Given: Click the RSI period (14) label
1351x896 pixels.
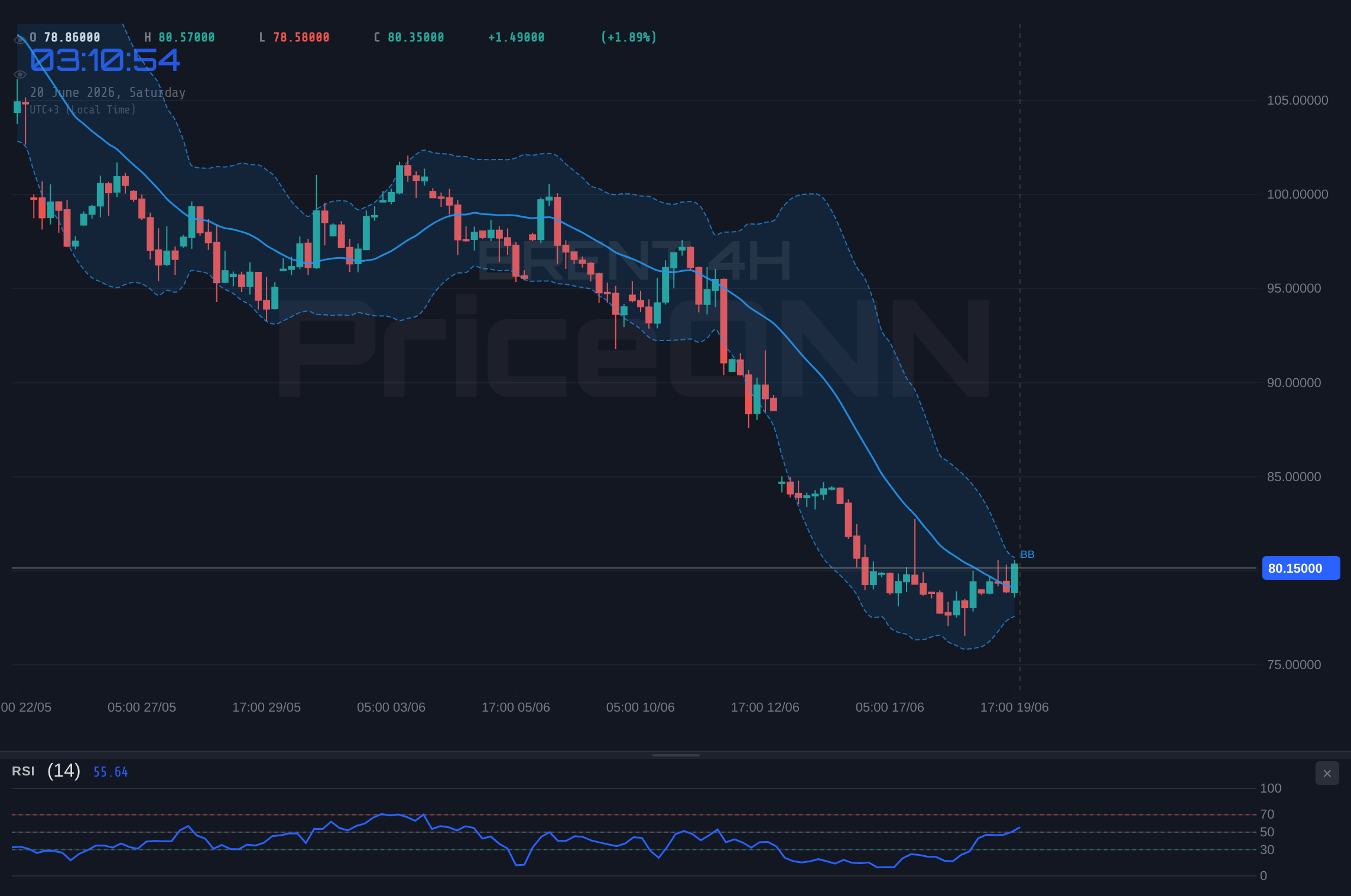Looking at the screenshot, I should coord(64,771).
